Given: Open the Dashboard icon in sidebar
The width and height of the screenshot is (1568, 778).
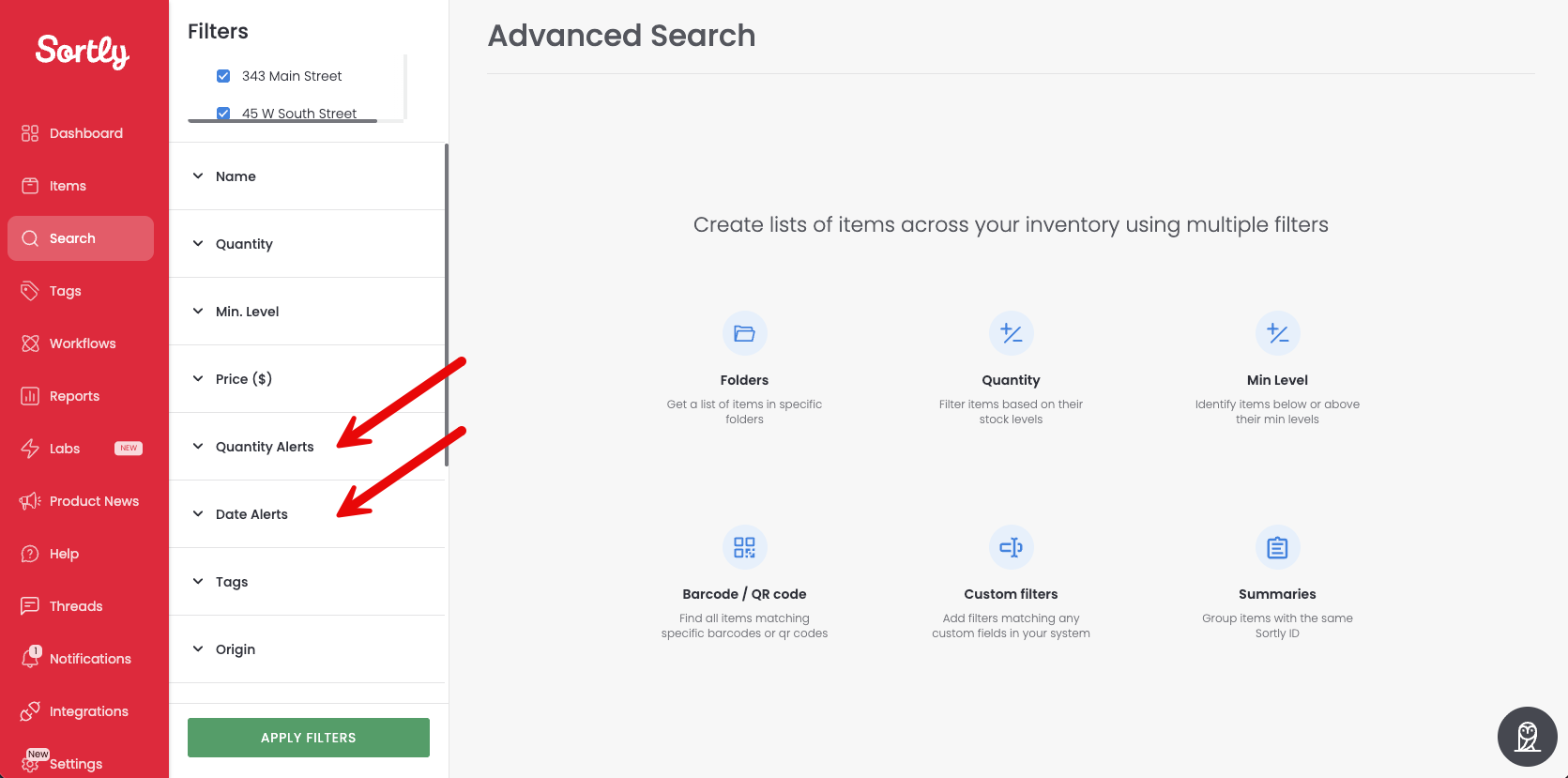Looking at the screenshot, I should [30, 133].
